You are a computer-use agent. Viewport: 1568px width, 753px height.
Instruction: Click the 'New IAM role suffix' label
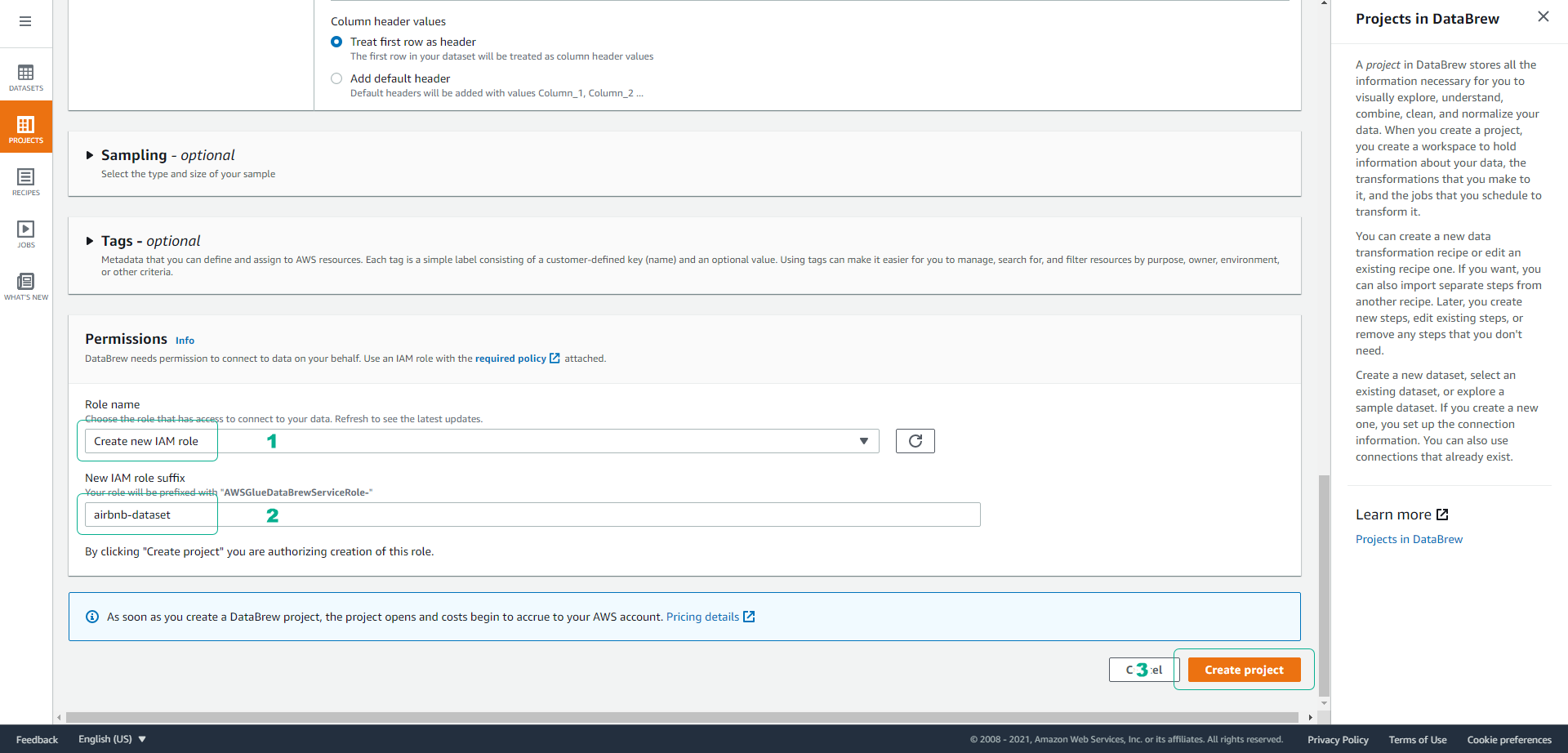coord(135,478)
